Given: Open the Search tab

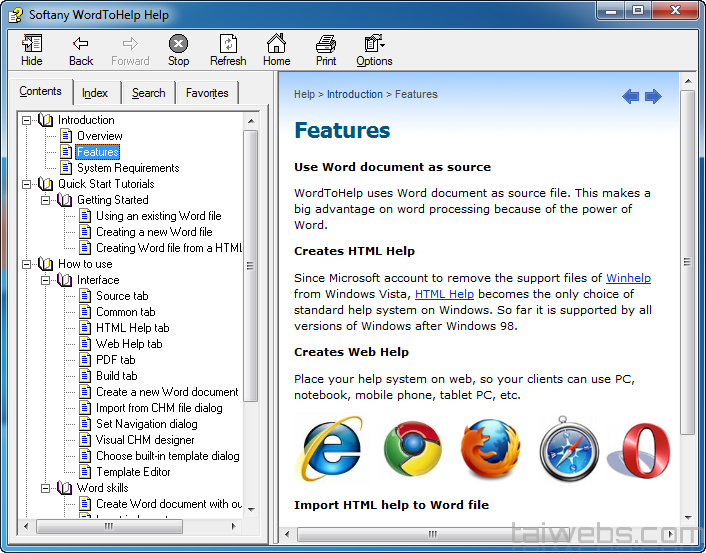Looking at the screenshot, I should pos(148,93).
